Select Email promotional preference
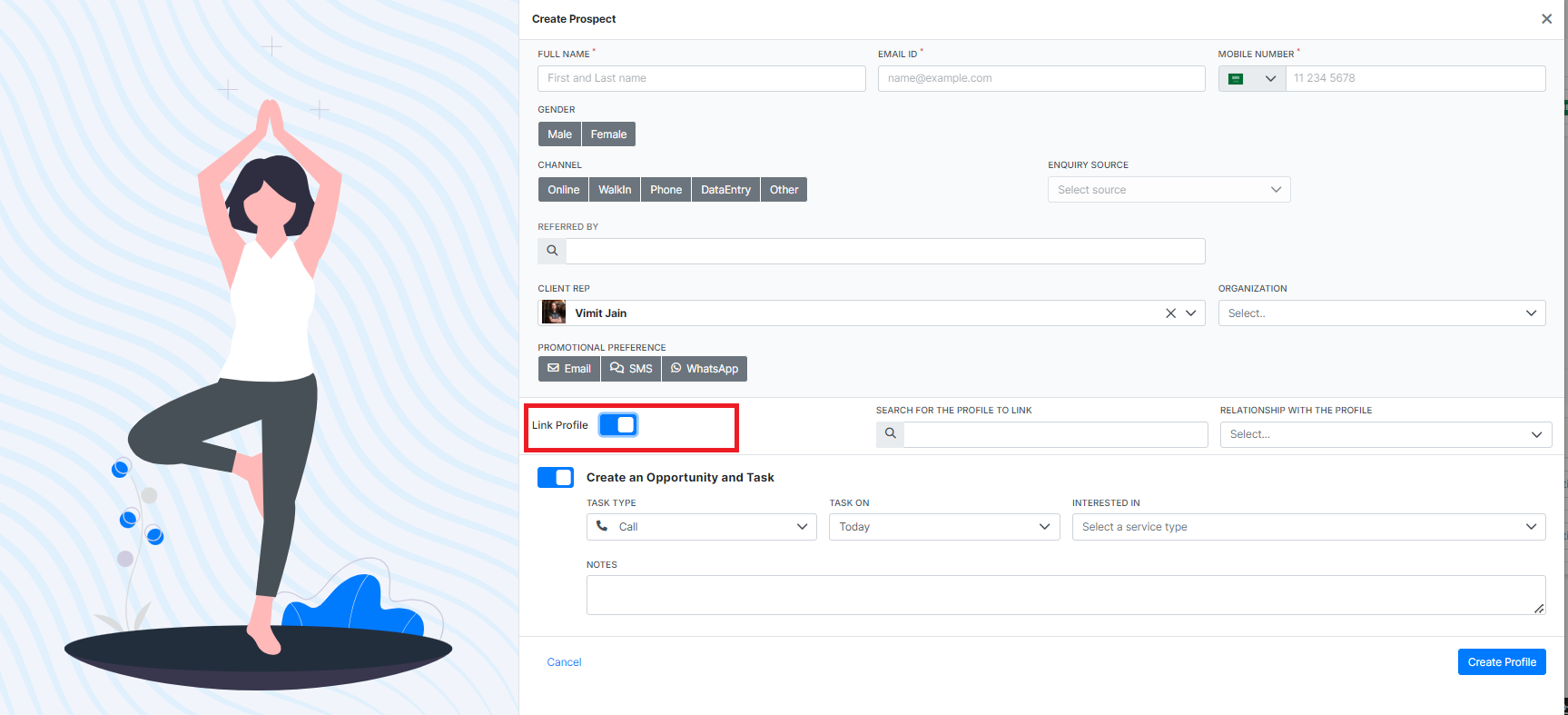 click(x=569, y=369)
